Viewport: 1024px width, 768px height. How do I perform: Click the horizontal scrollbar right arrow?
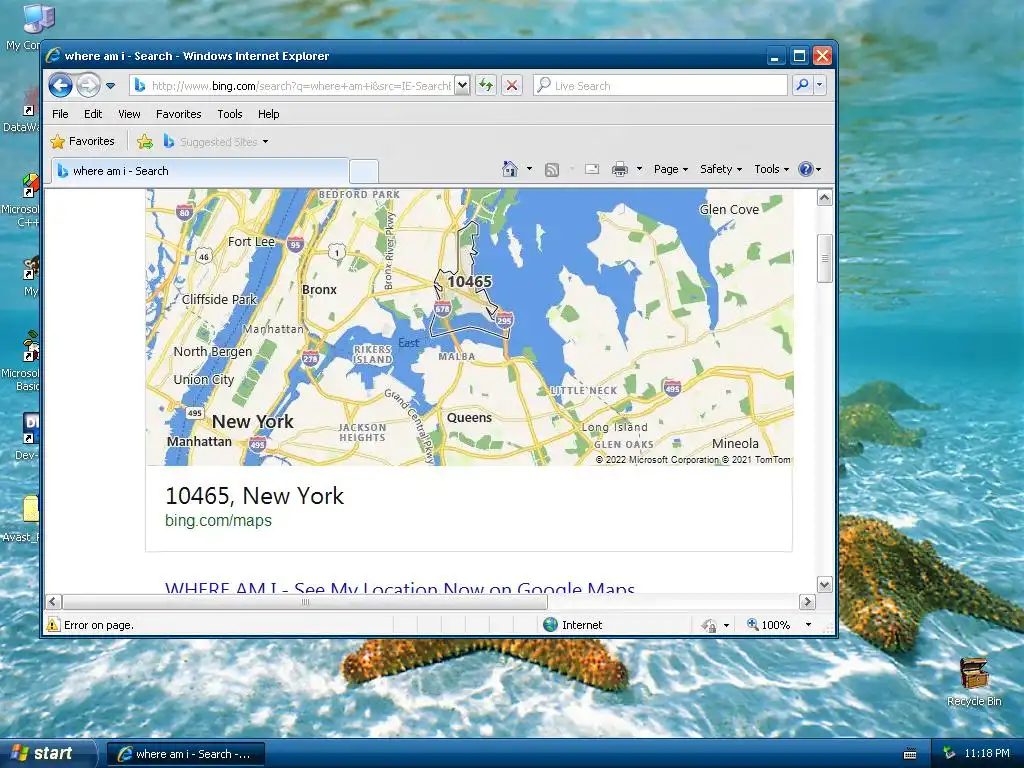click(x=807, y=601)
